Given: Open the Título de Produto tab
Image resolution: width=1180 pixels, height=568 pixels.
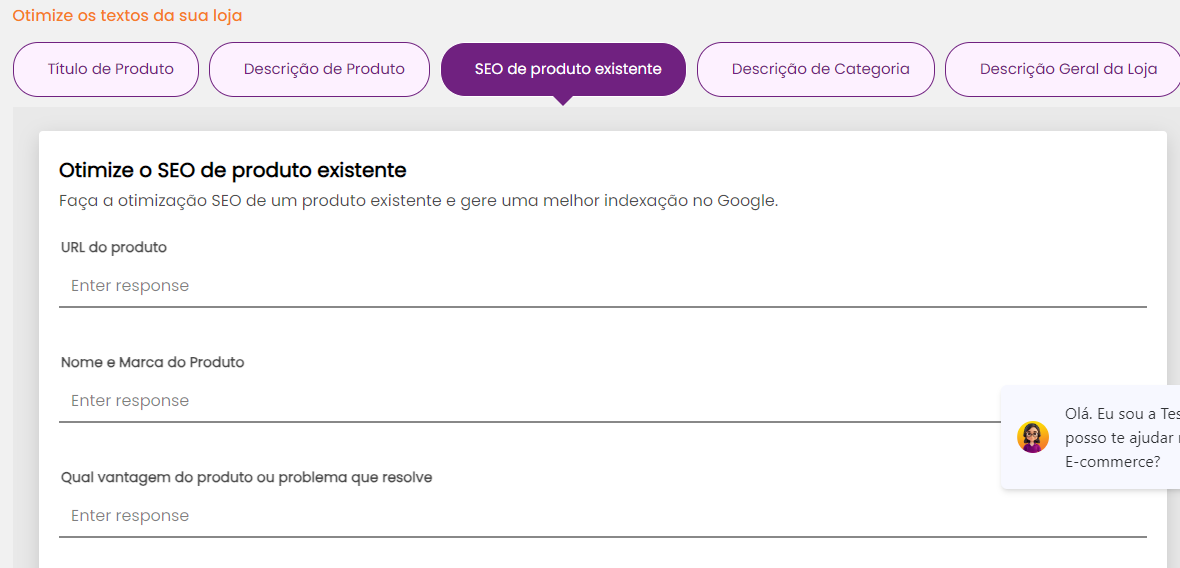Looking at the screenshot, I should [106, 69].
